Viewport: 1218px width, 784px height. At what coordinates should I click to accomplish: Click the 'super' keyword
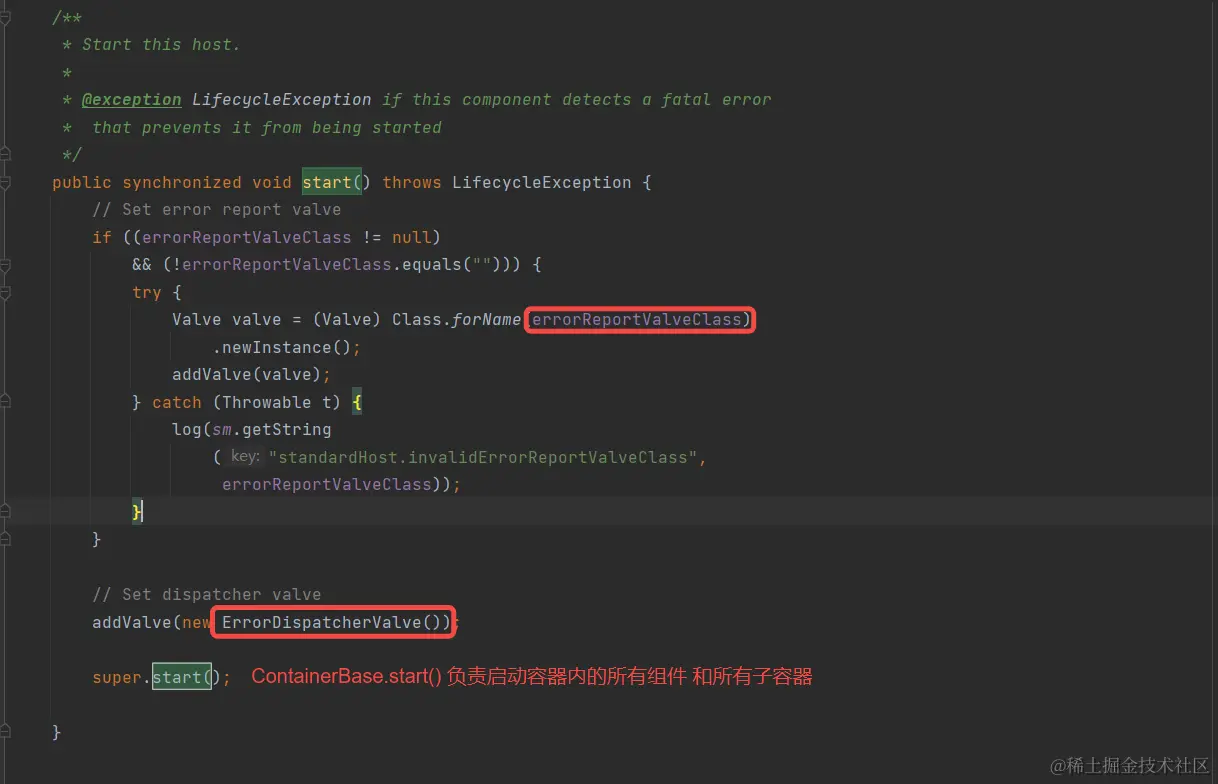tap(117, 678)
